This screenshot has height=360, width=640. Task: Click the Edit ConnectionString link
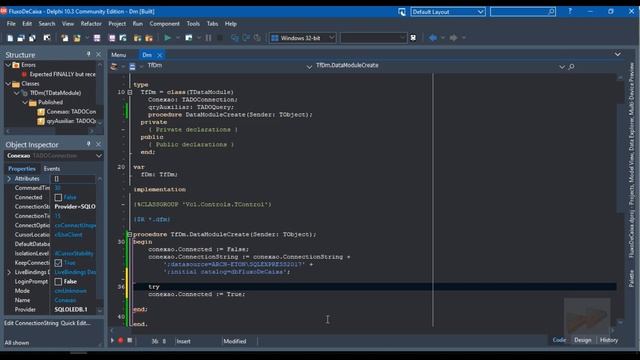tap(31, 323)
